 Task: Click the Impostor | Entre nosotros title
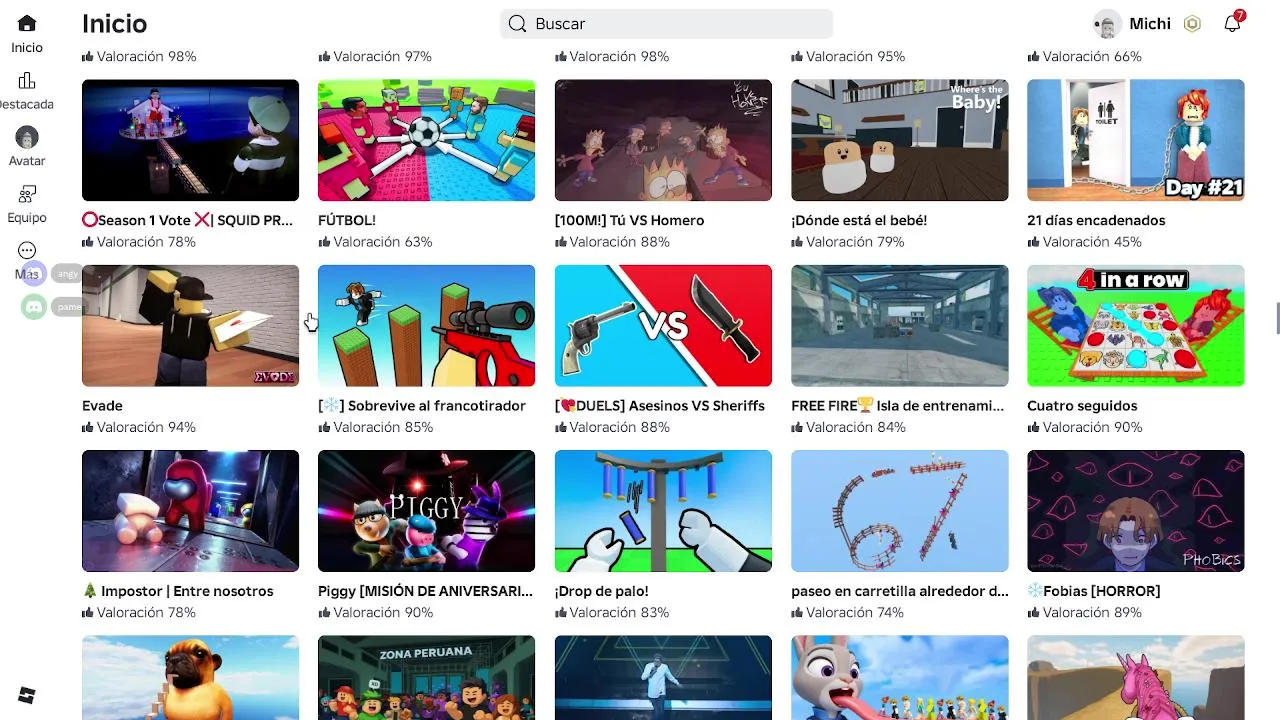(x=178, y=591)
